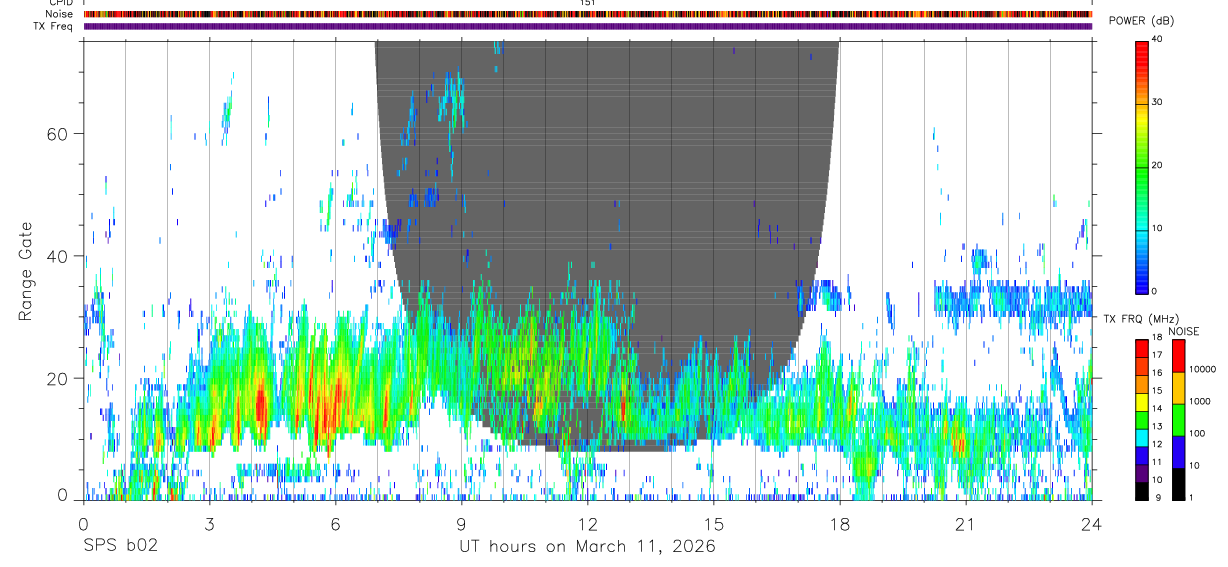The height and width of the screenshot is (567, 1228).
Task: Select the 17 tick on the TX FRQ scale
Action: 1158,355
